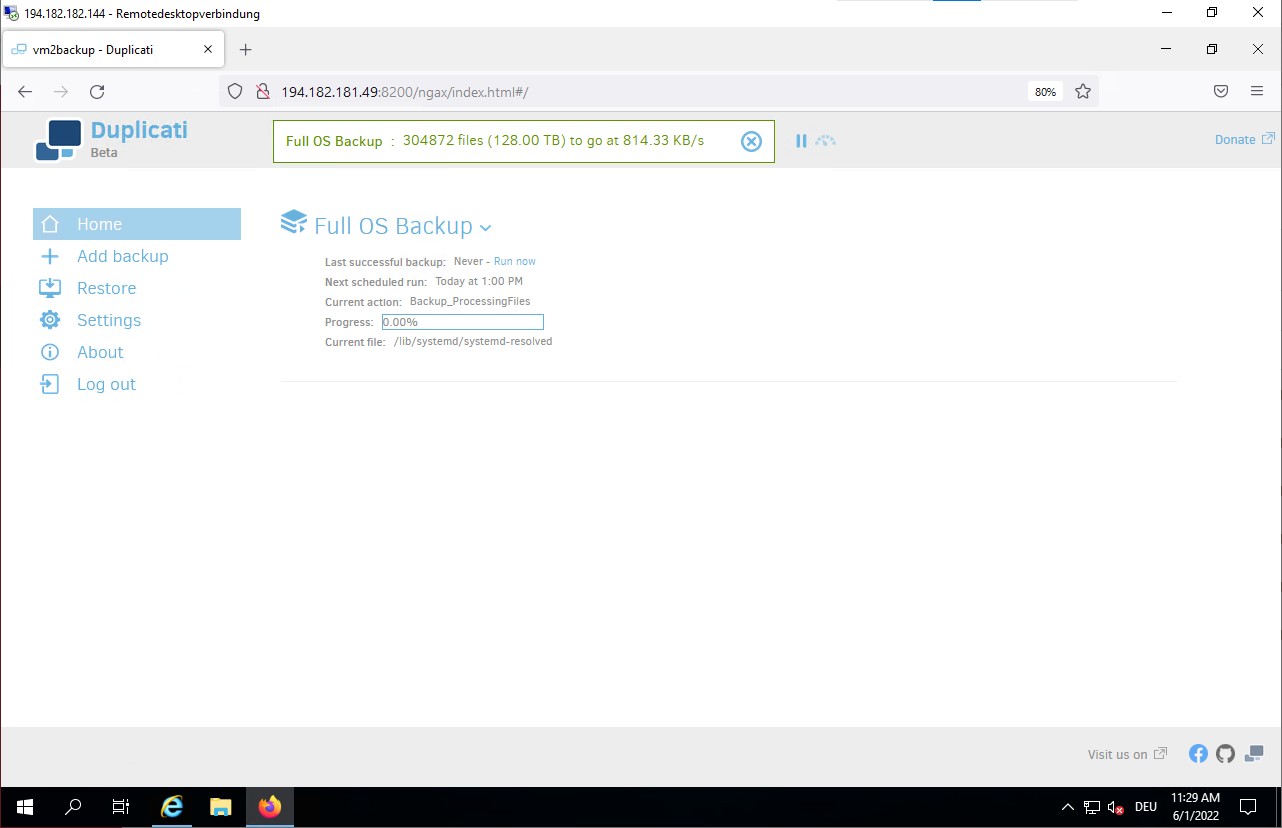
Task: Click the backup progress bar
Action: [x=463, y=322]
